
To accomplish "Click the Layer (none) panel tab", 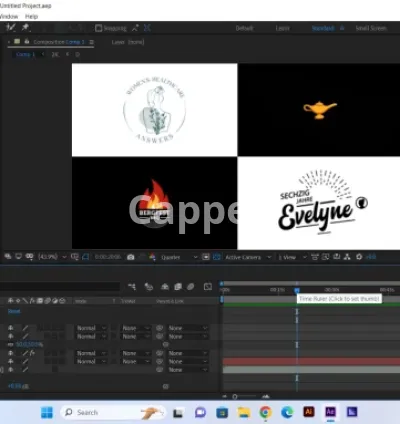I will [x=128, y=42].
